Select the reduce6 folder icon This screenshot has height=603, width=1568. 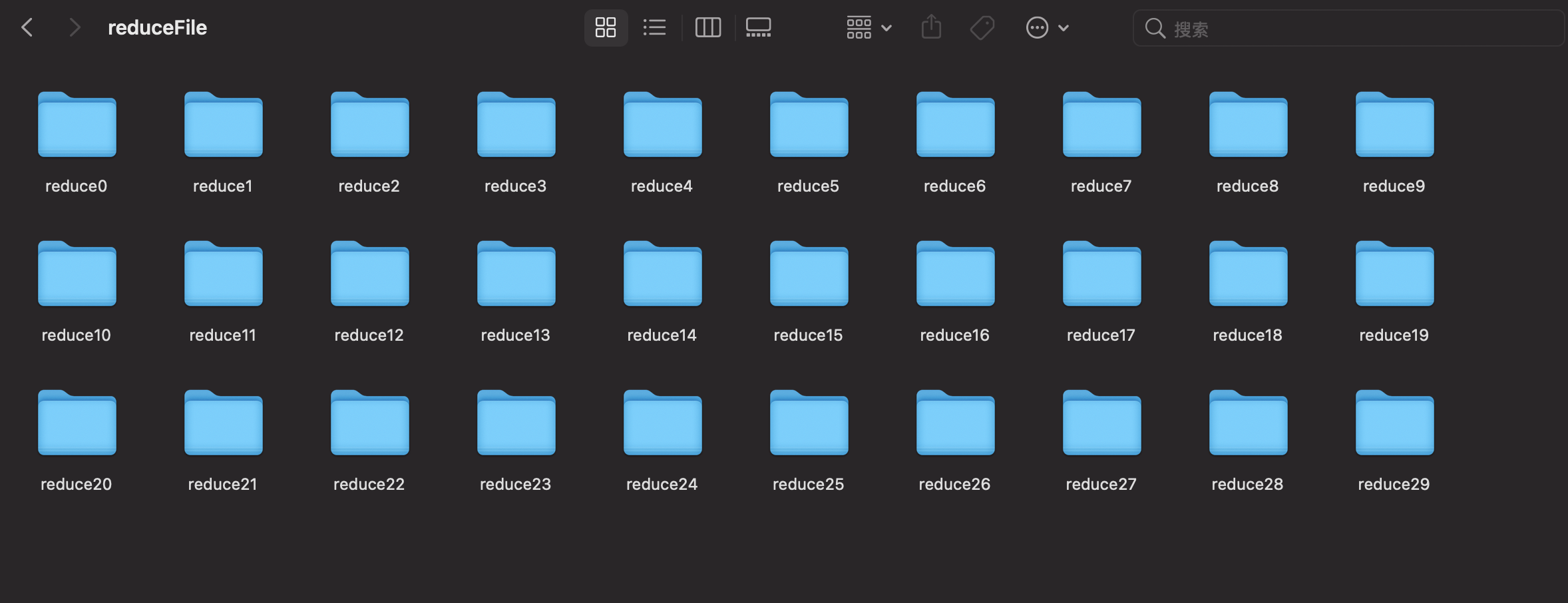[956, 124]
